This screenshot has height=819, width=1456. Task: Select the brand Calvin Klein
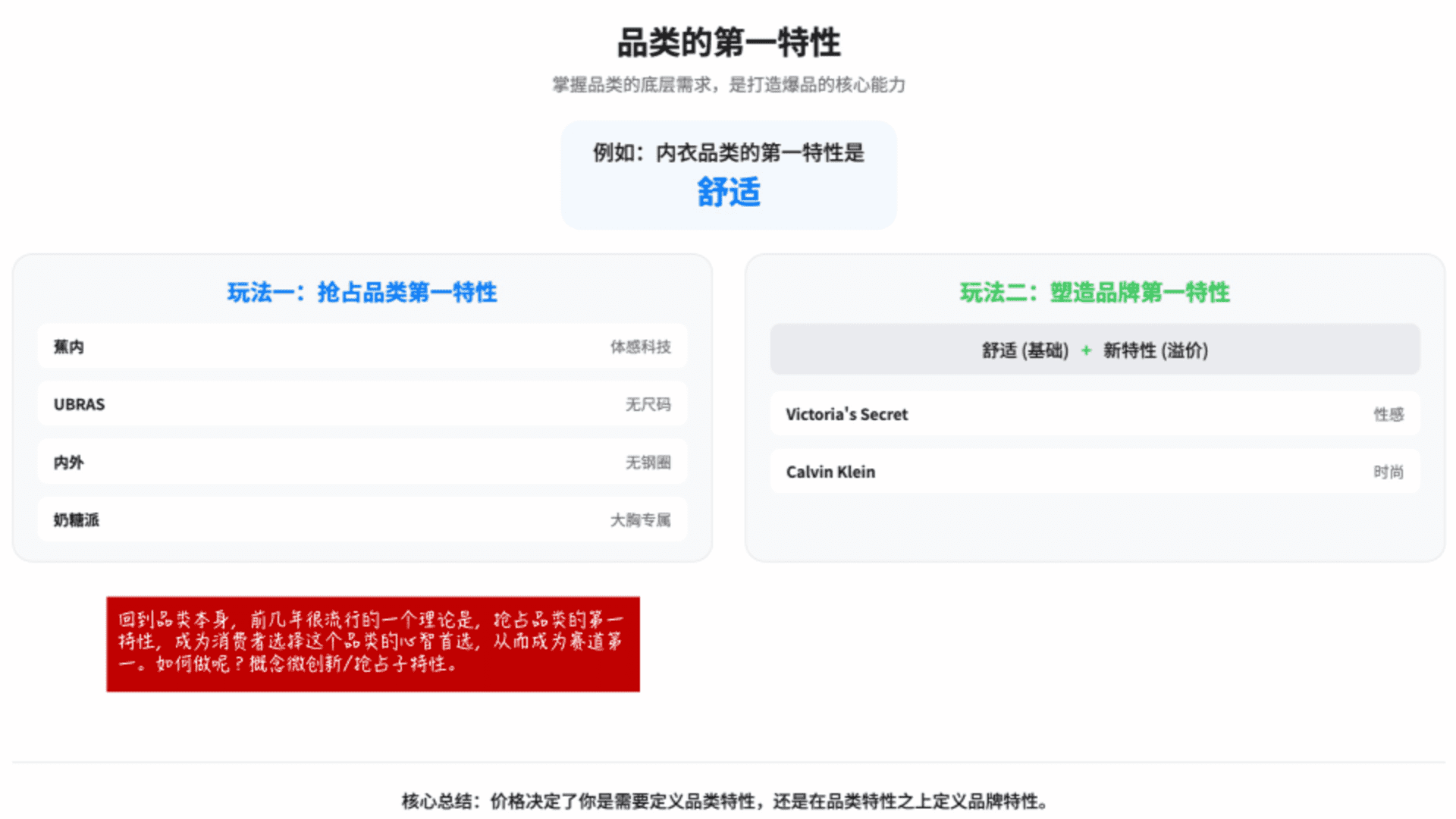tap(830, 472)
